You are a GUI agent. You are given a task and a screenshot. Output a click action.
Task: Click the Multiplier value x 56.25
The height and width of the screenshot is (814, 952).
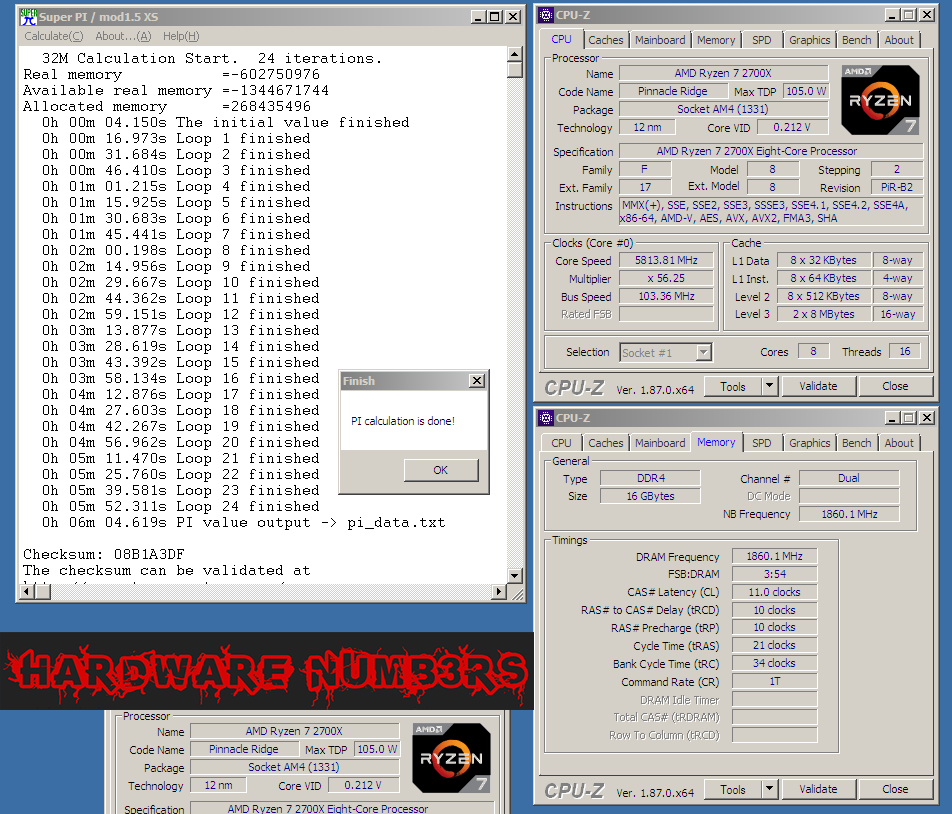666,279
